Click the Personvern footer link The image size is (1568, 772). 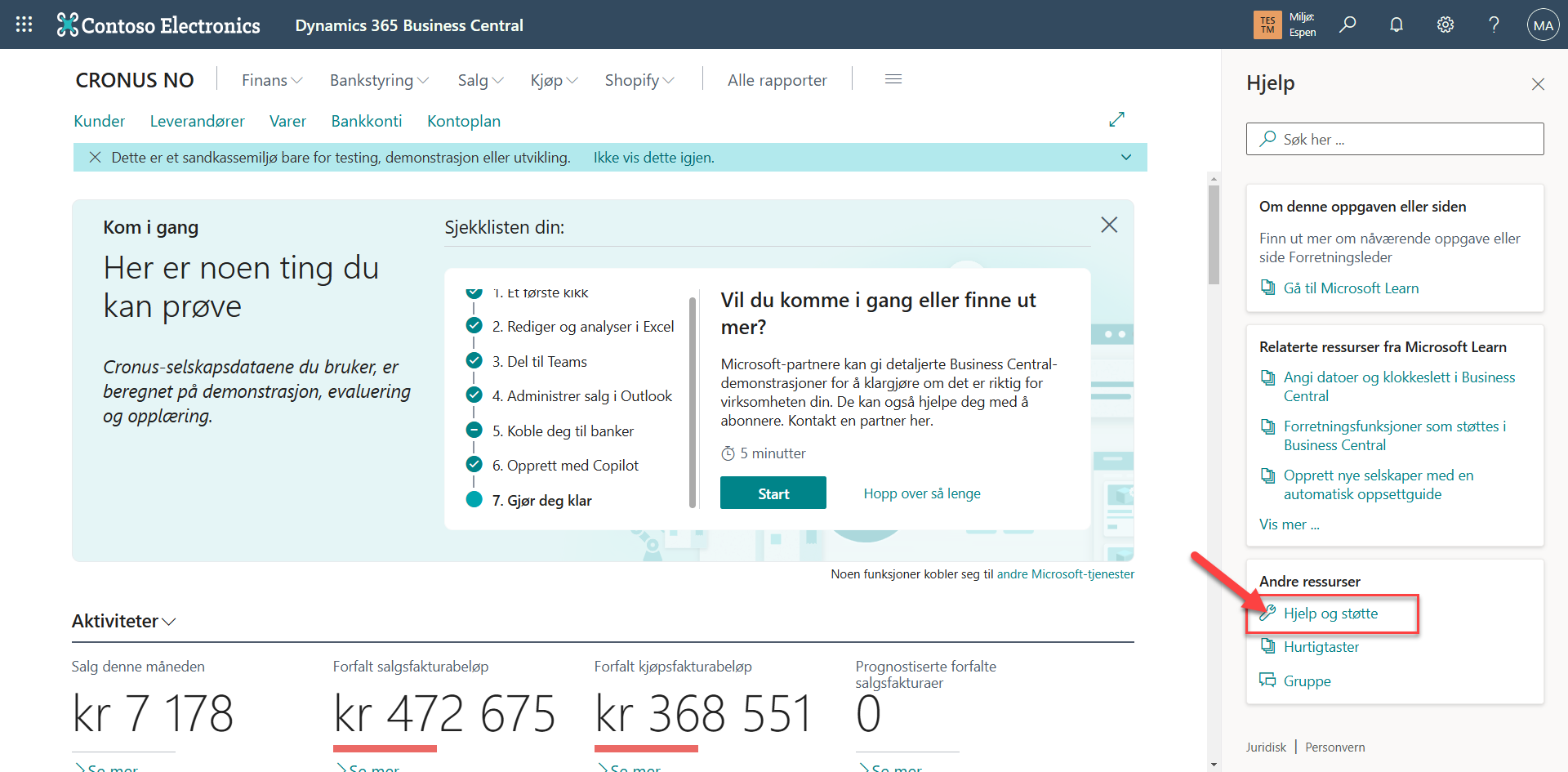point(1335,747)
